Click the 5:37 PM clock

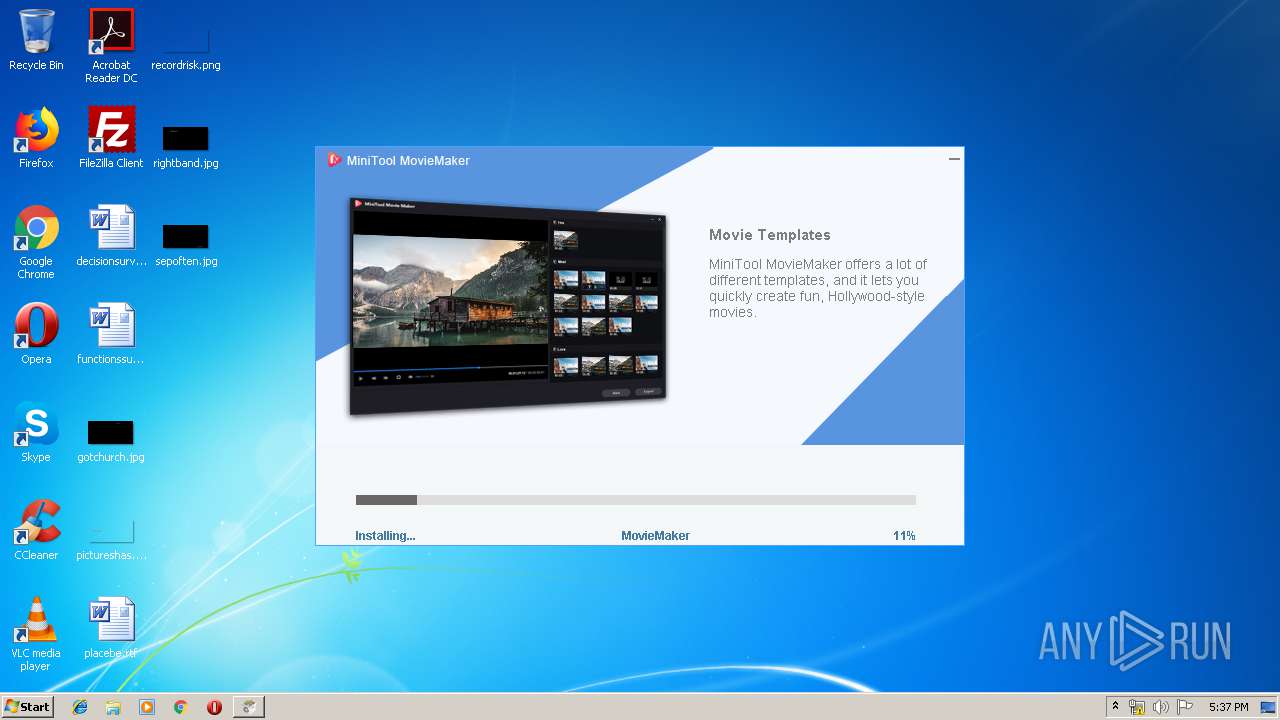click(1228, 707)
